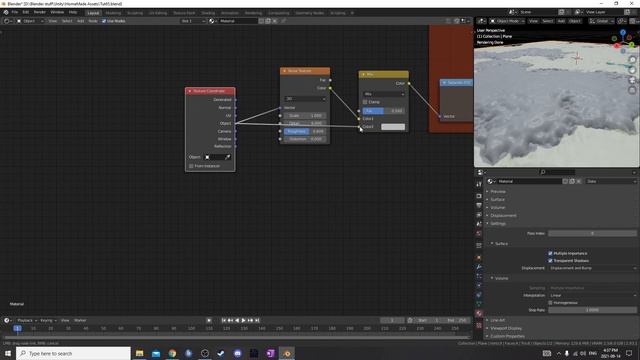Open the File menu
This screenshot has width=640, height=360.
coord(15,12)
